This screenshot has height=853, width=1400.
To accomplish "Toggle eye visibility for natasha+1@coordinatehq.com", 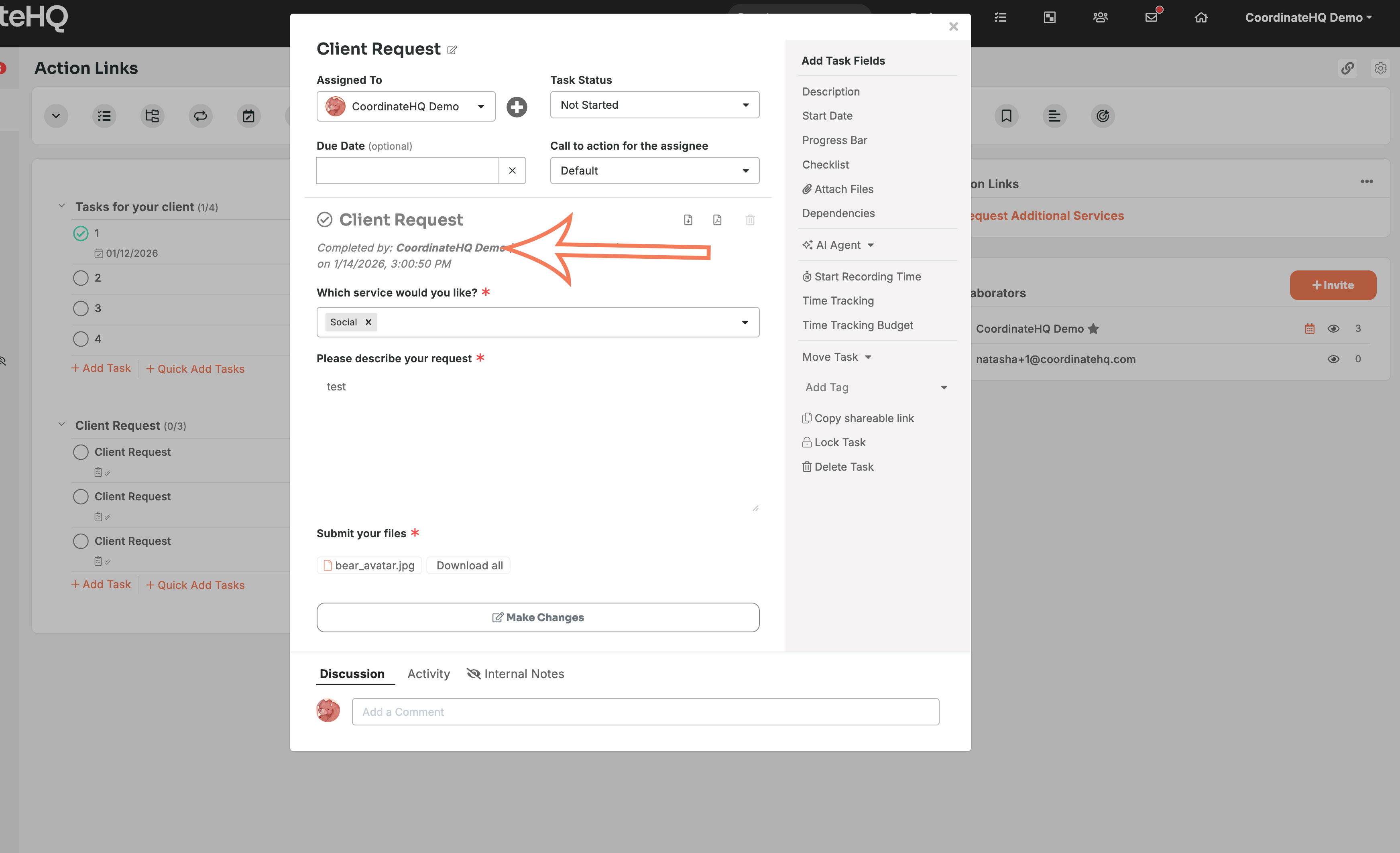I will click(1333, 359).
